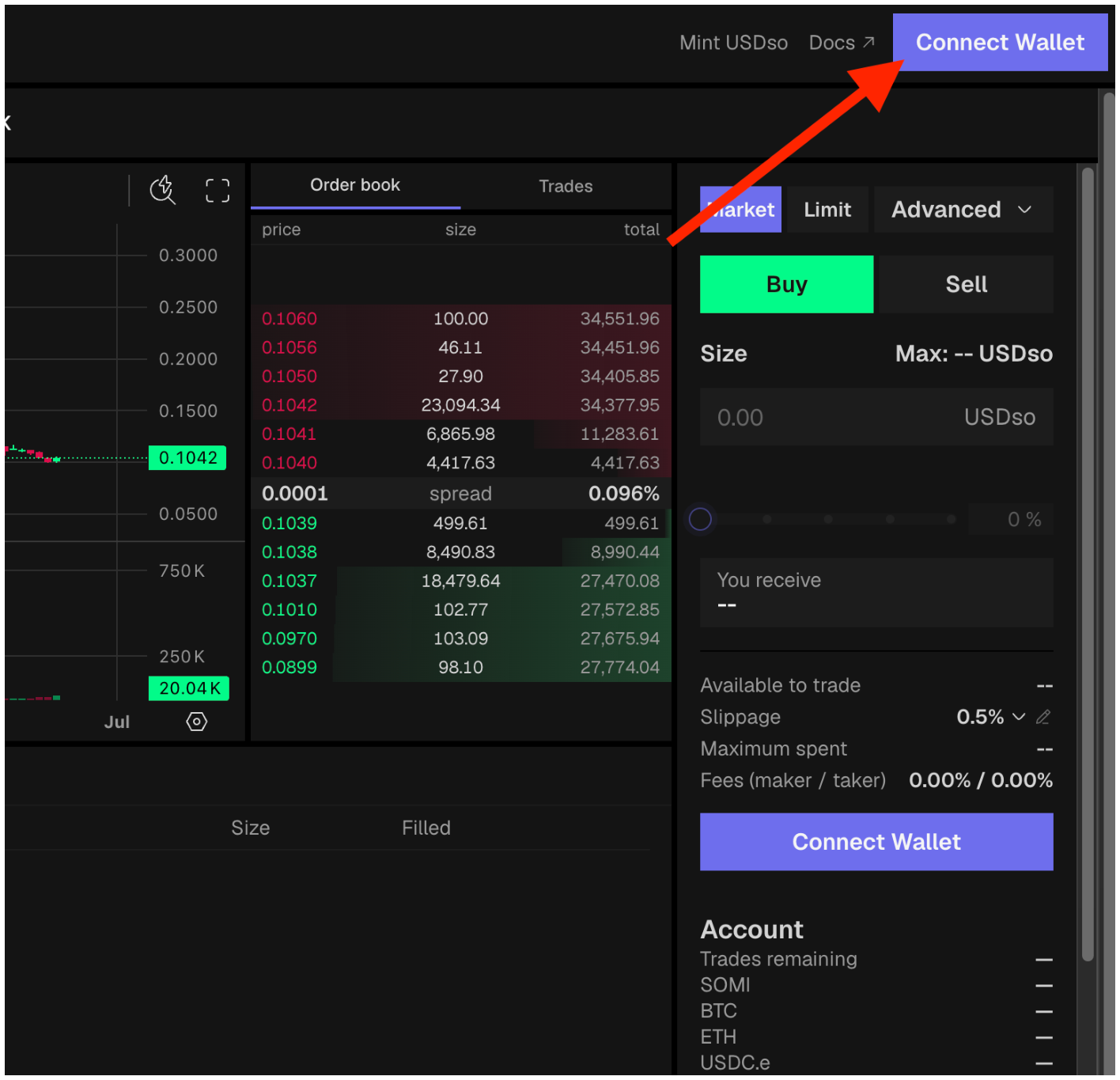The height and width of the screenshot is (1080, 1120).
Task: Click Connect Wallet in top header
Action: 1000,42
